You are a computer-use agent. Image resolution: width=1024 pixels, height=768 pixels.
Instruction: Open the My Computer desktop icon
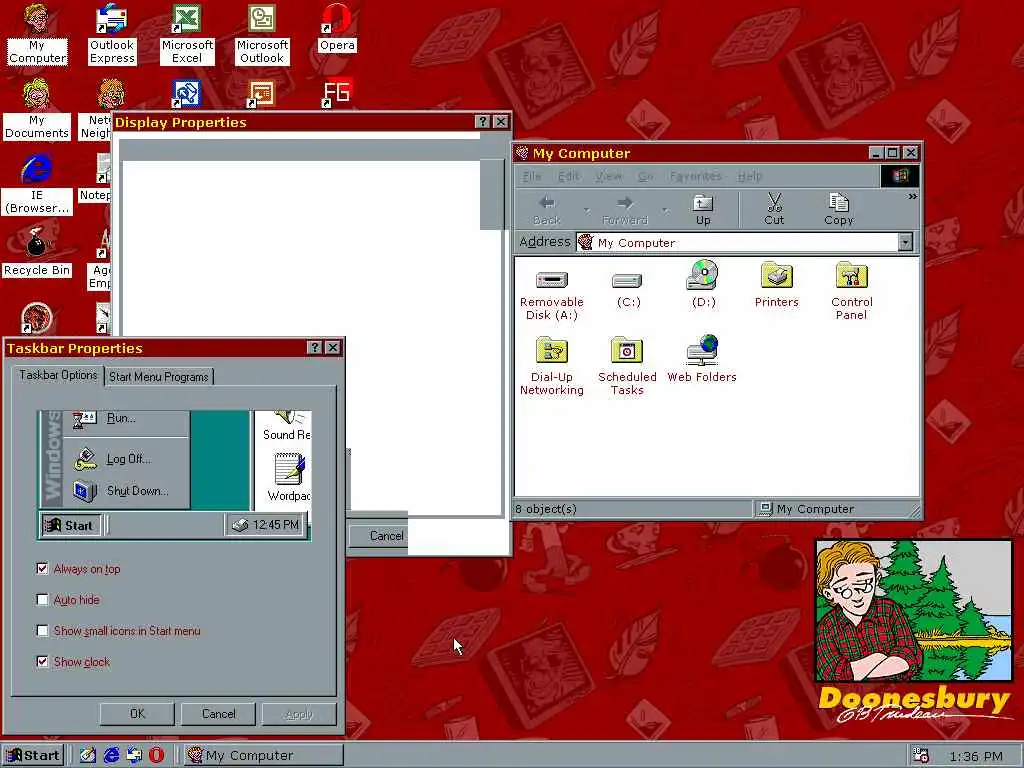pos(37,34)
